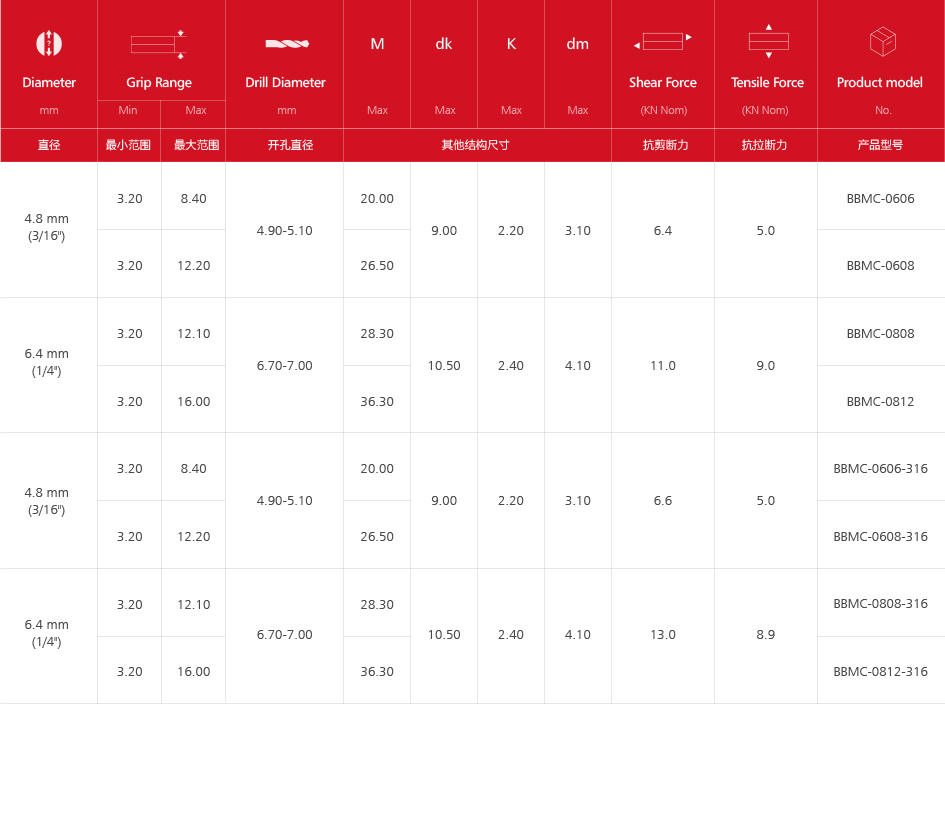
Task: Select the dk column header
Action: [x=444, y=44]
